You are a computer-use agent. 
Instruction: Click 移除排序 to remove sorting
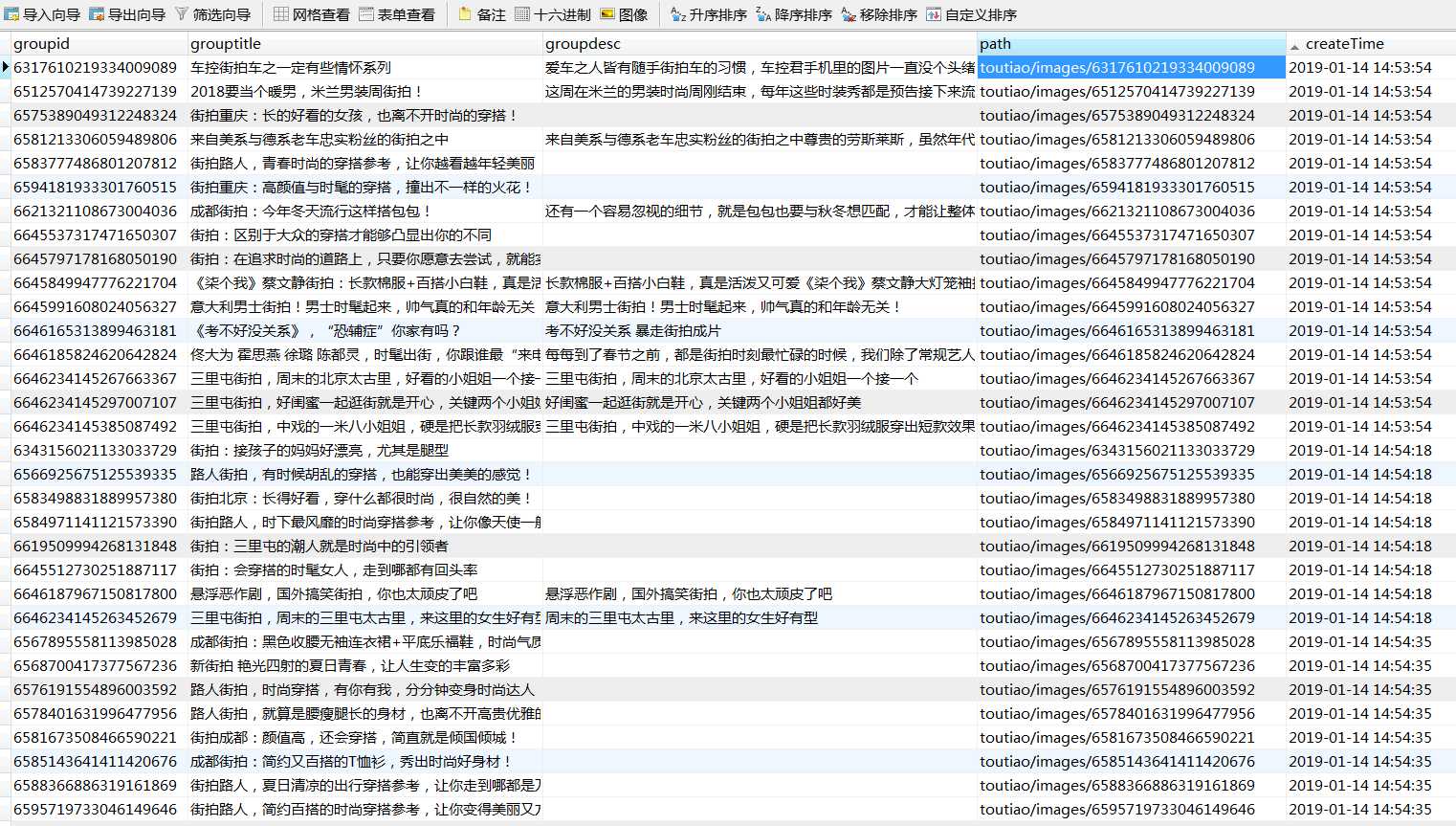click(879, 14)
